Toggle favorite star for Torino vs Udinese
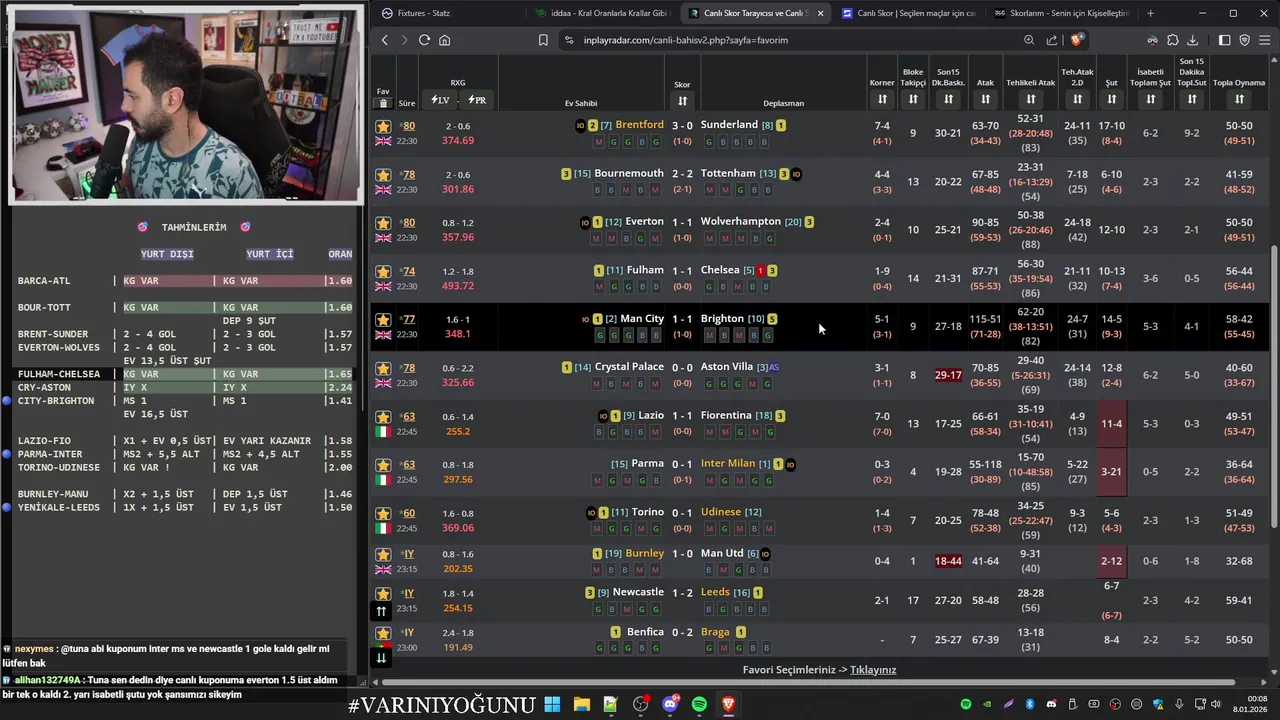This screenshot has height=720, width=1280. pyautogui.click(x=383, y=514)
